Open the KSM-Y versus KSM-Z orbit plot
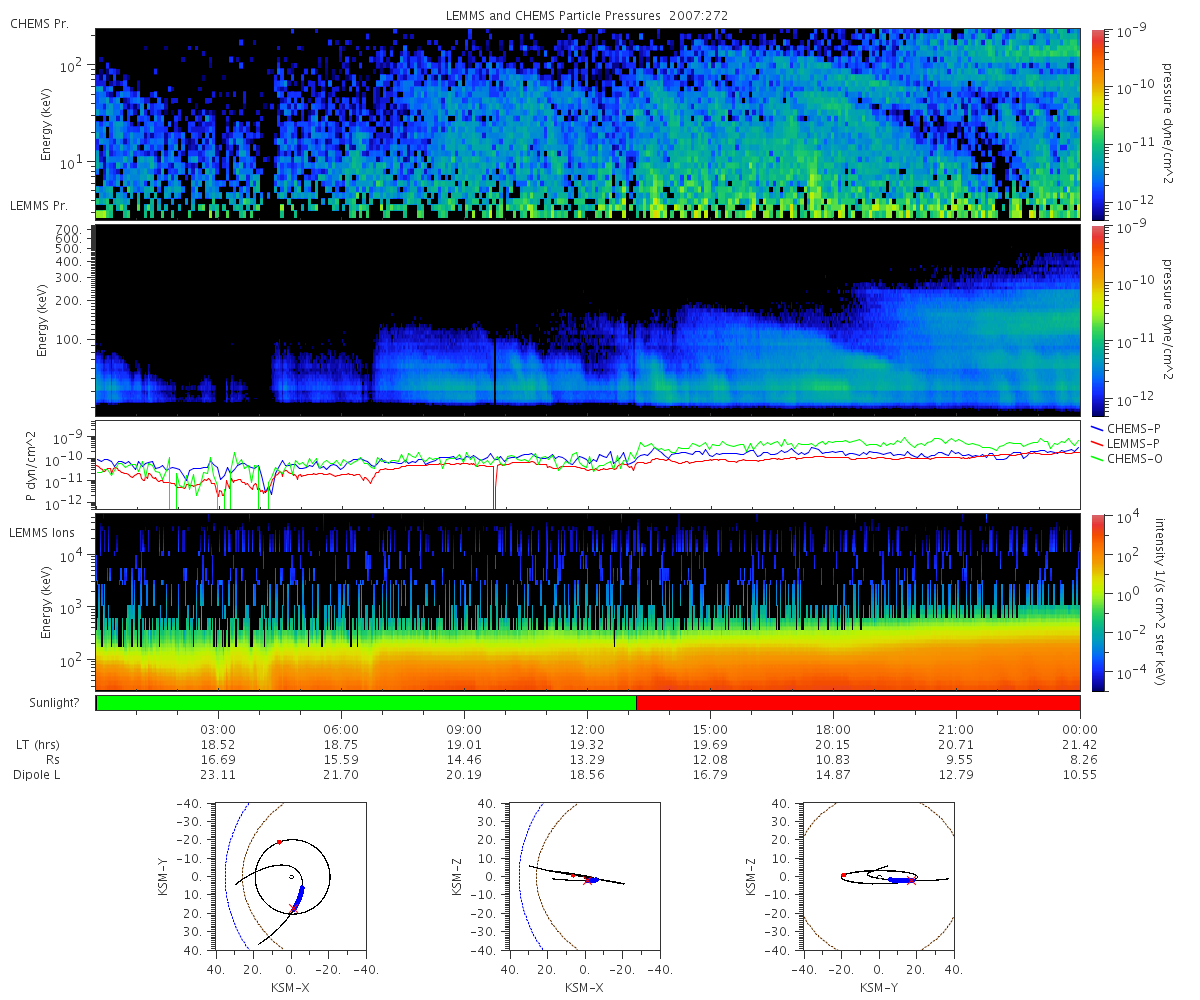1200x1000 pixels. (x=878, y=875)
